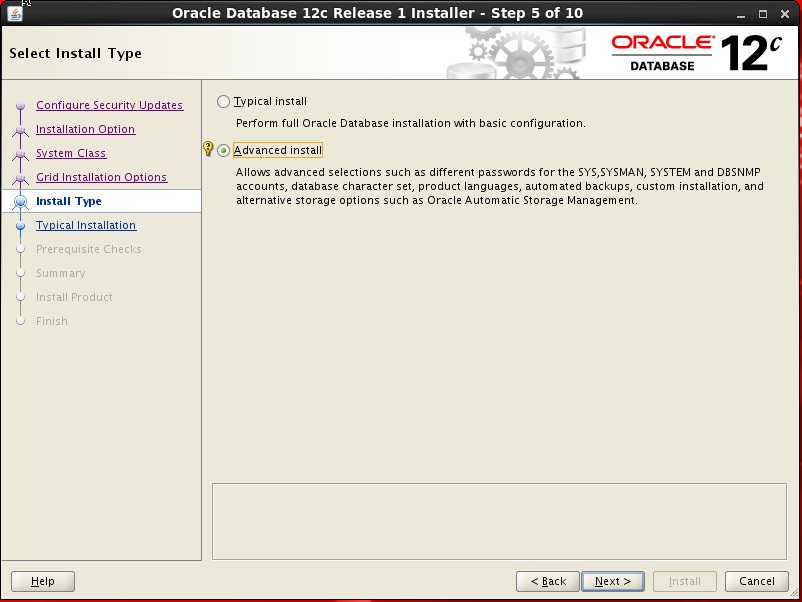Click the Cancel button
This screenshot has width=802, height=602.
pos(756,582)
